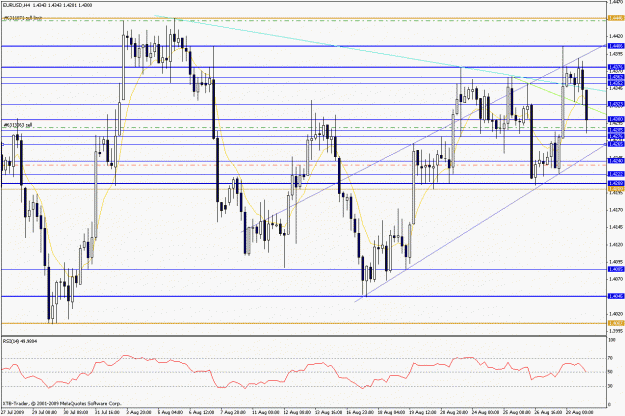Select the blue 1.4045 horizontal line price tag

(616, 296)
